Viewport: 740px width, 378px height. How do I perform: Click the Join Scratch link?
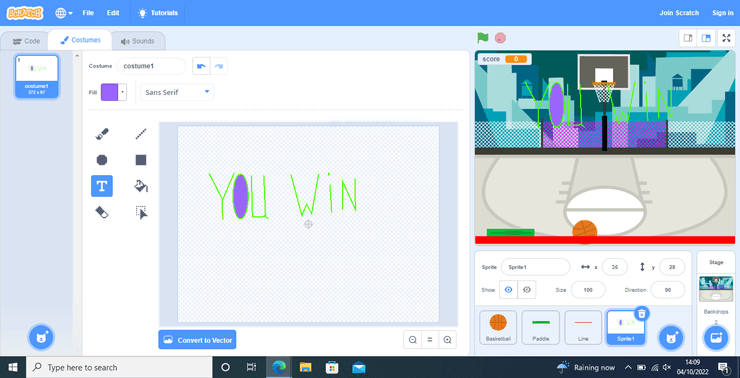(679, 13)
